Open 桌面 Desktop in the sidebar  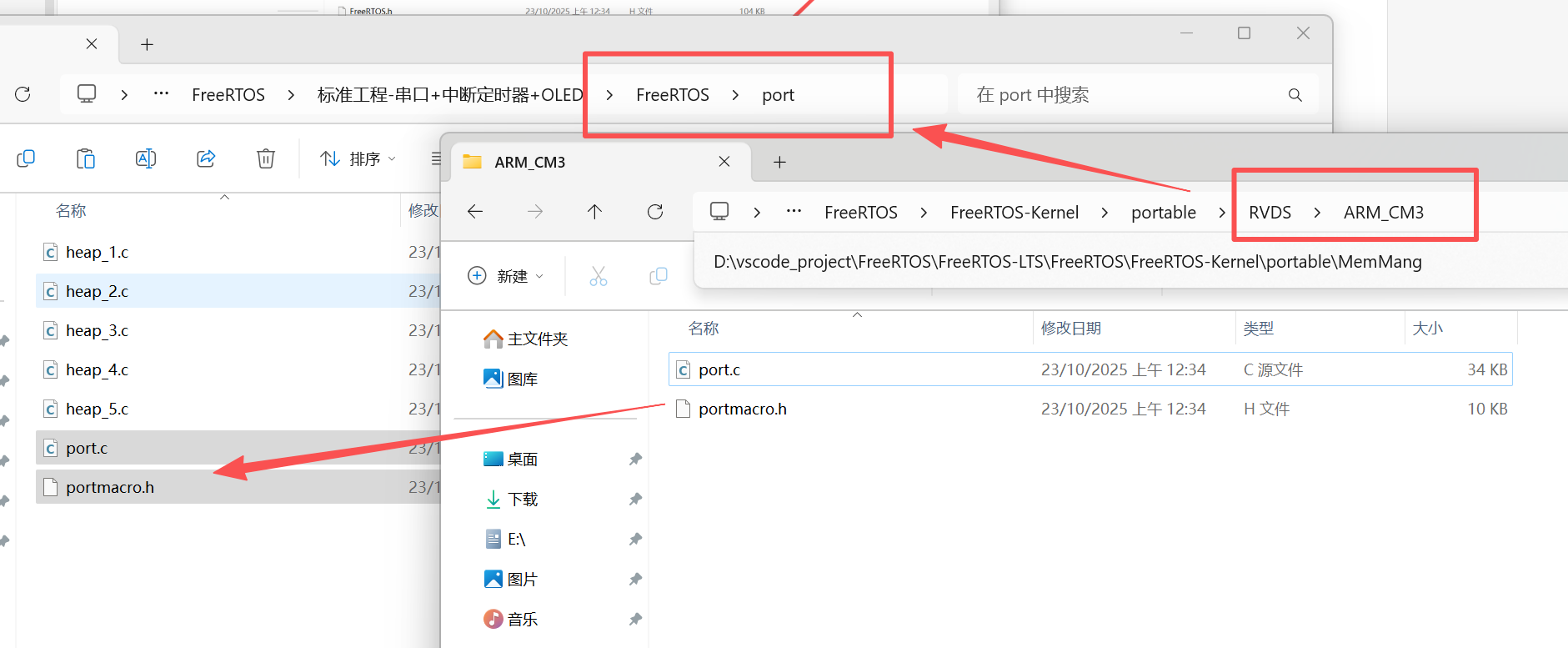523,460
